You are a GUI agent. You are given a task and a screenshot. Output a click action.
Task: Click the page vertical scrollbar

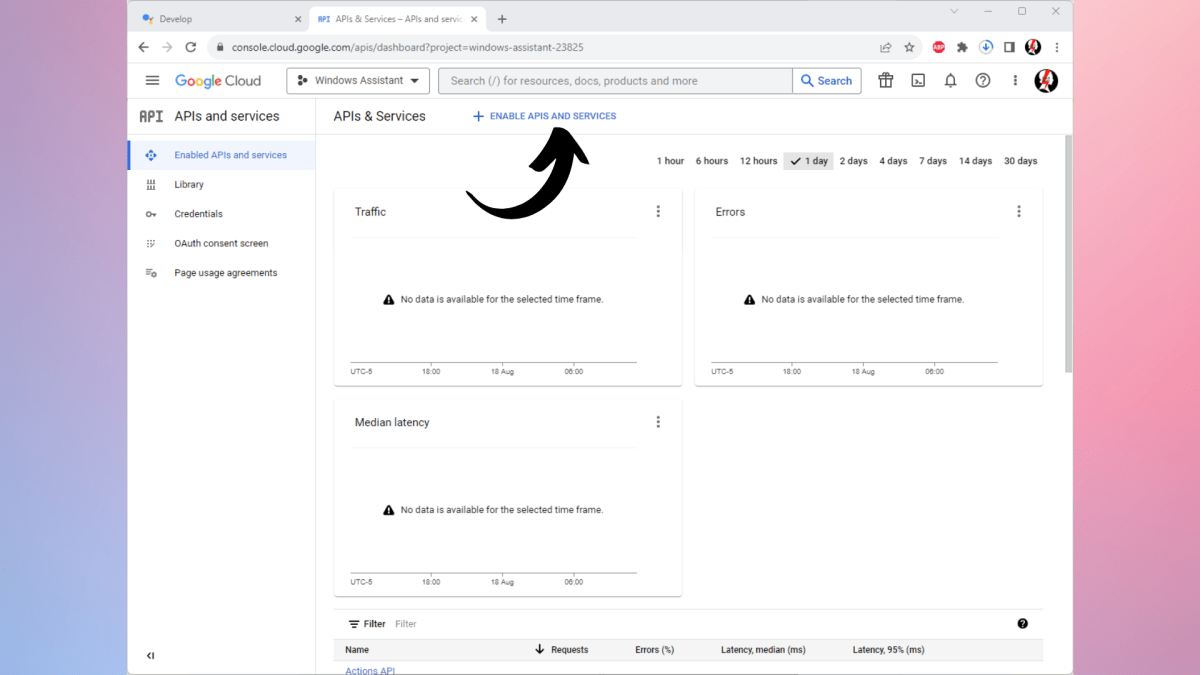point(1068,254)
